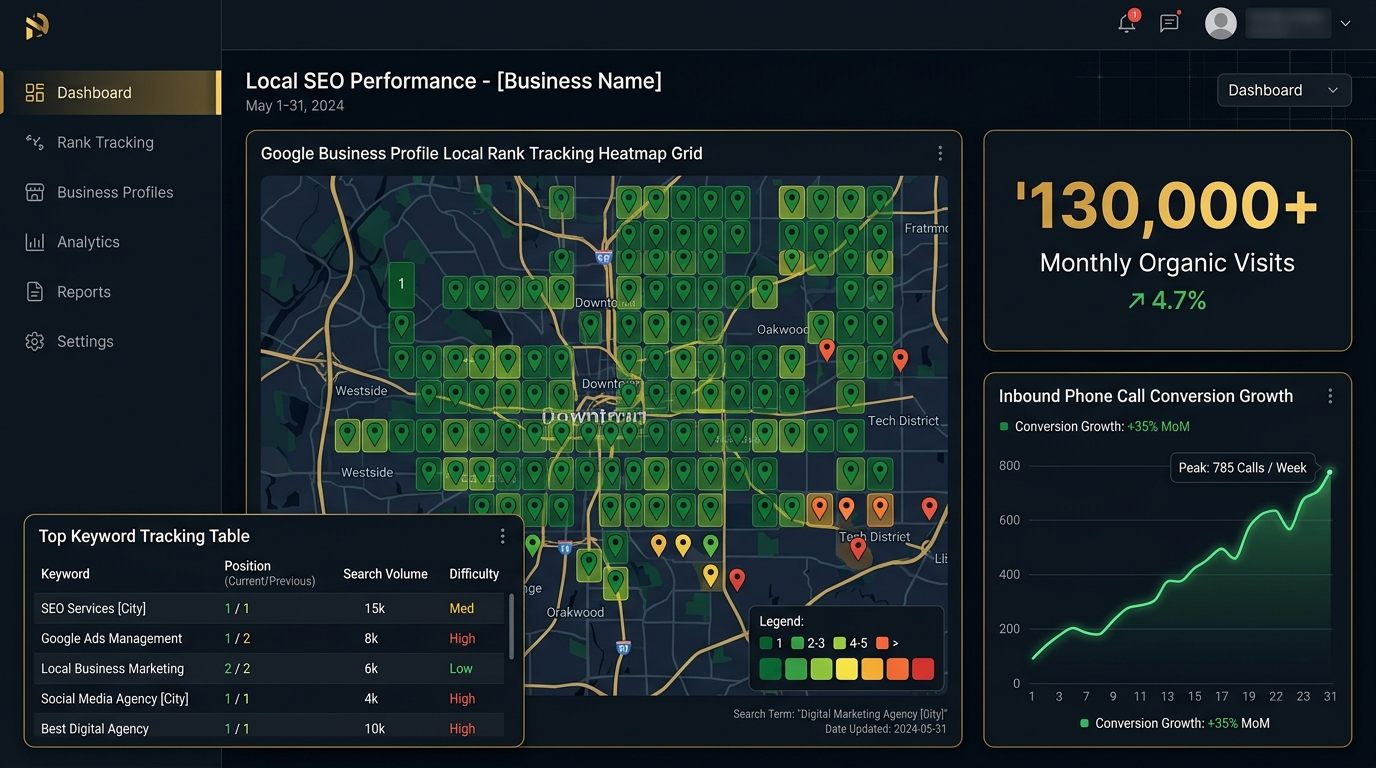Select the 'SEO Services [City]' keyword row
This screenshot has width=1376, height=768.
(x=269, y=608)
